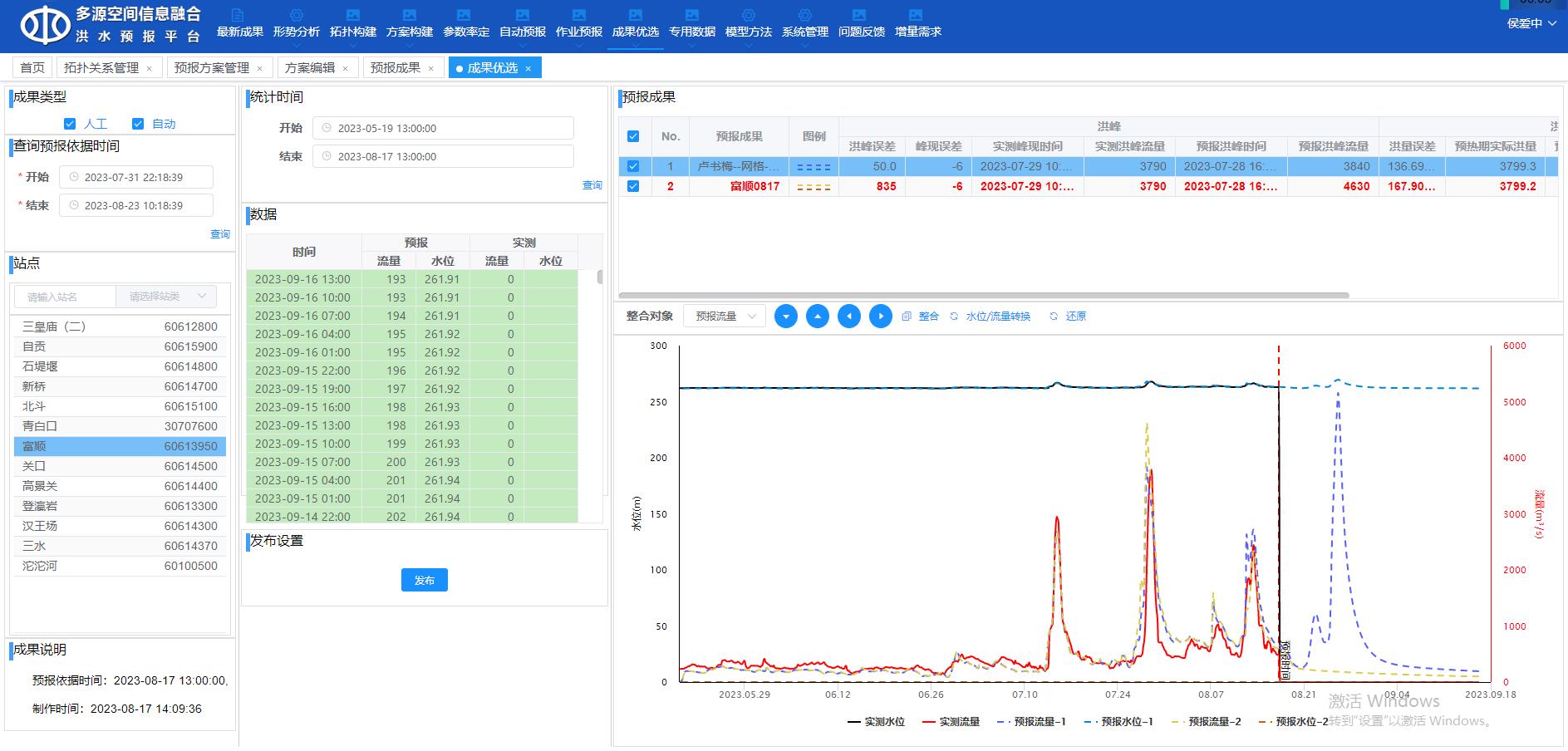This screenshot has width=1568, height=751.
Task: Click the 发布 button
Action: (x=425, y=580)
